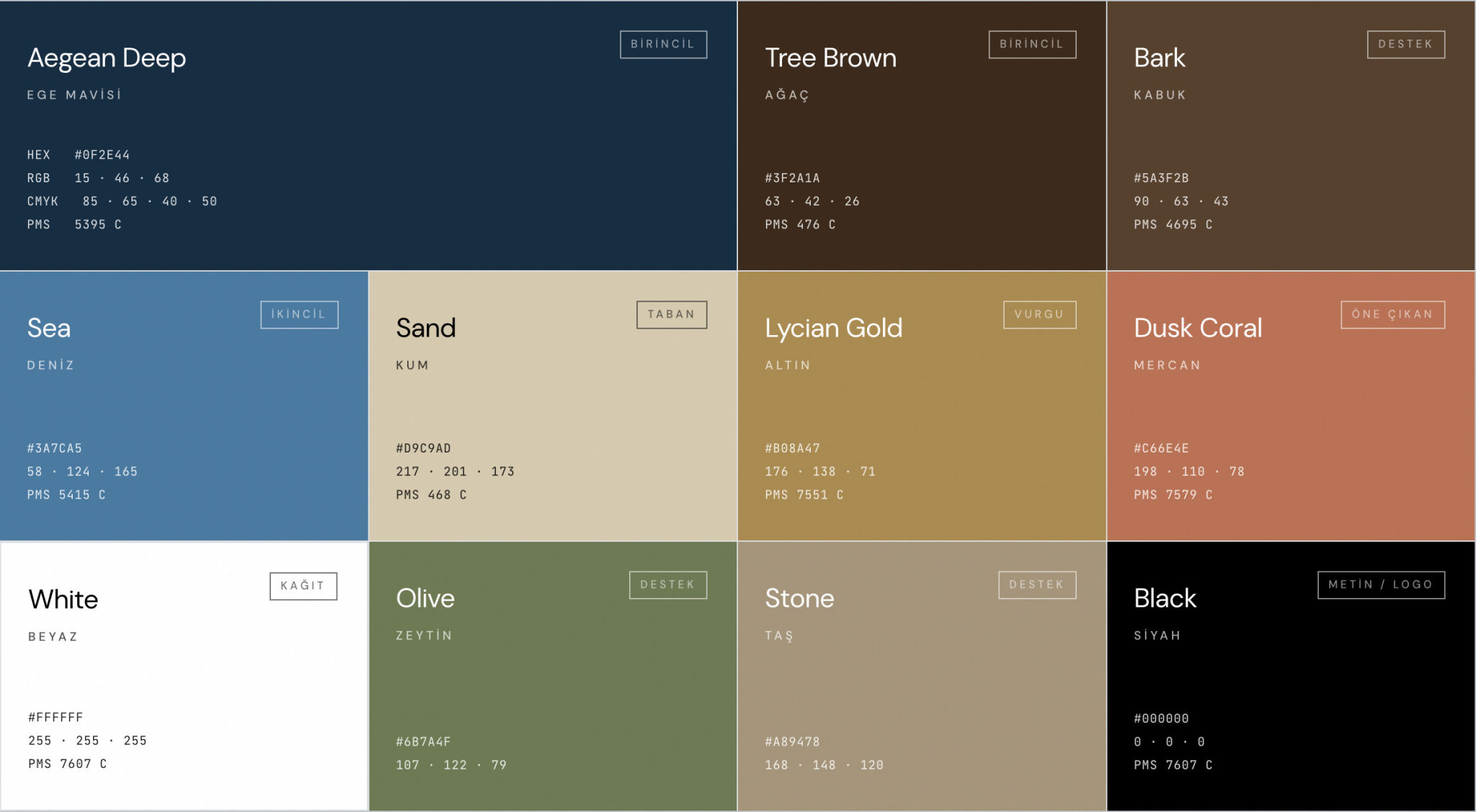1476x812 pixels.
Task: Click the KAĞIT tag on White
Action: pos(303,586)
